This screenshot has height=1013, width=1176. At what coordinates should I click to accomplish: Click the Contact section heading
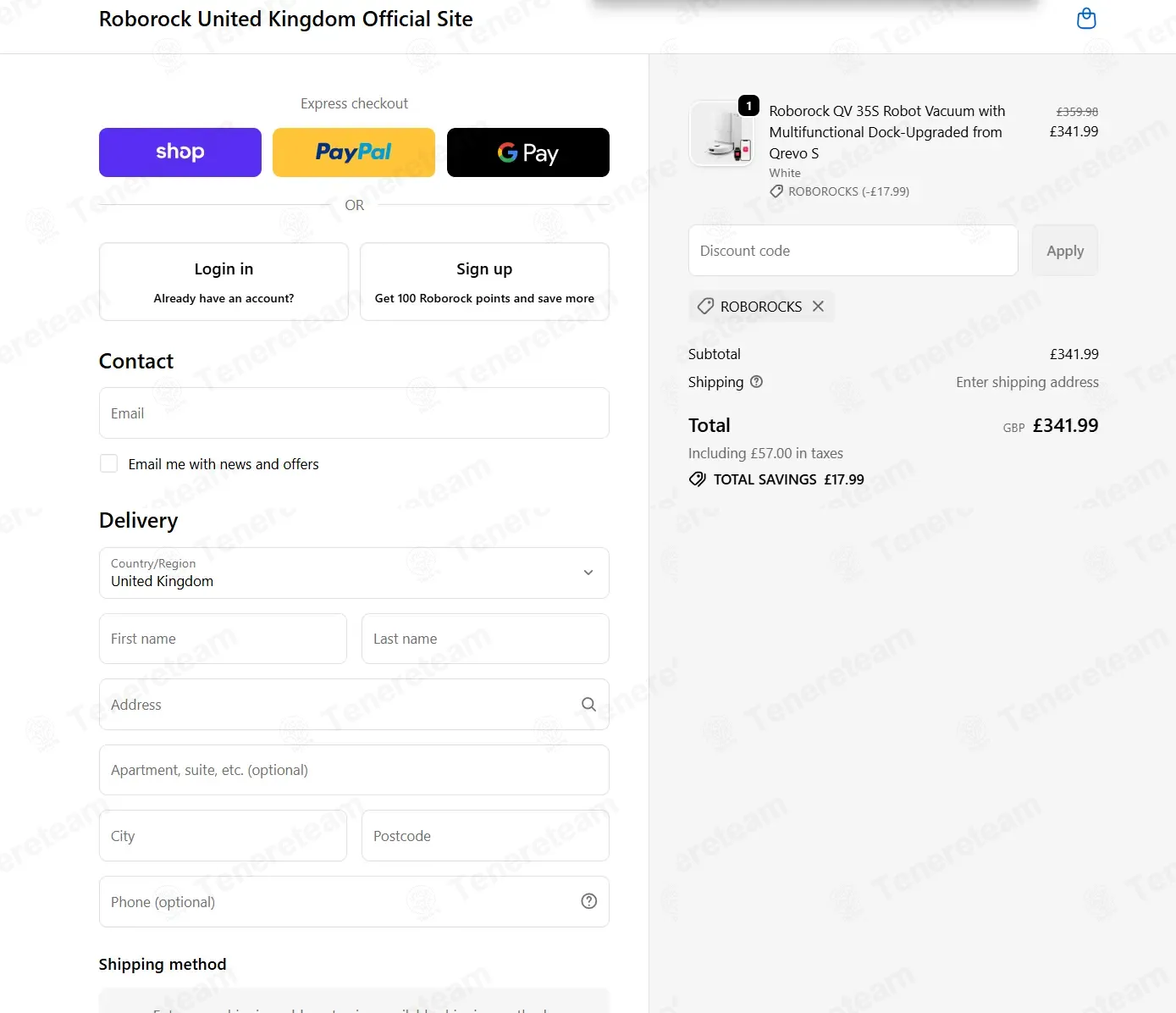136,361
